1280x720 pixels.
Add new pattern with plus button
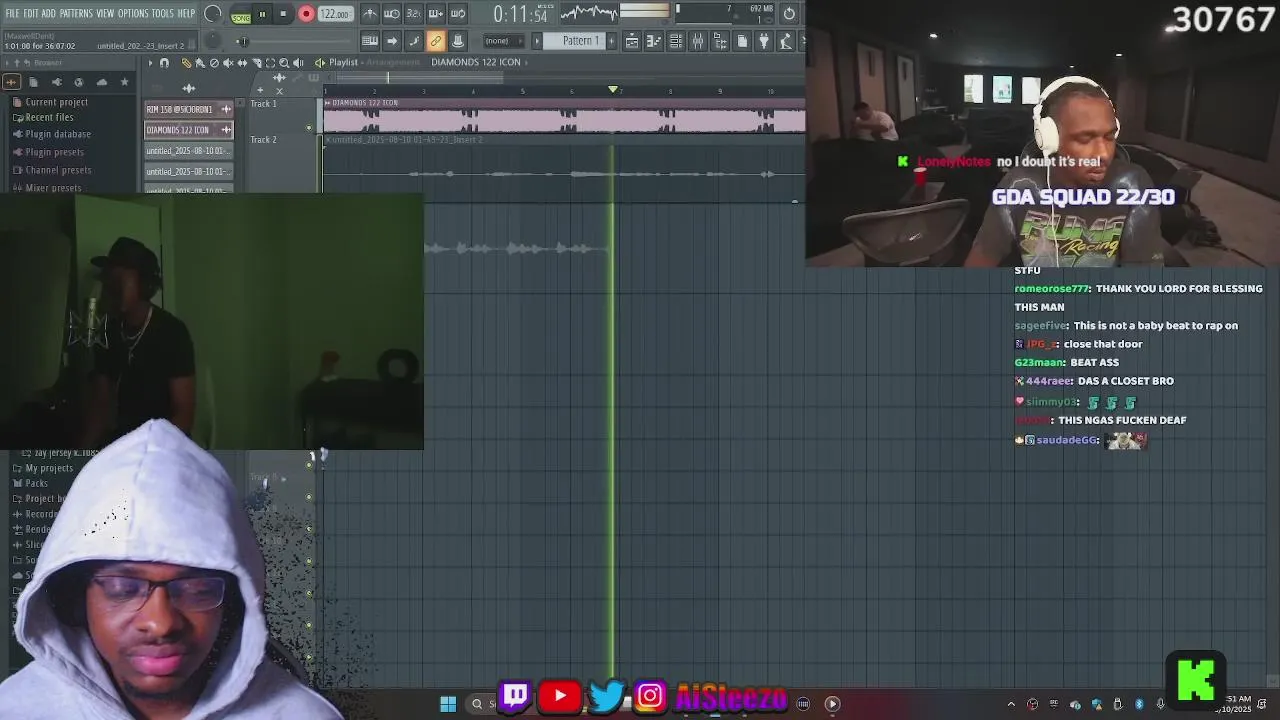pos(611,41)
